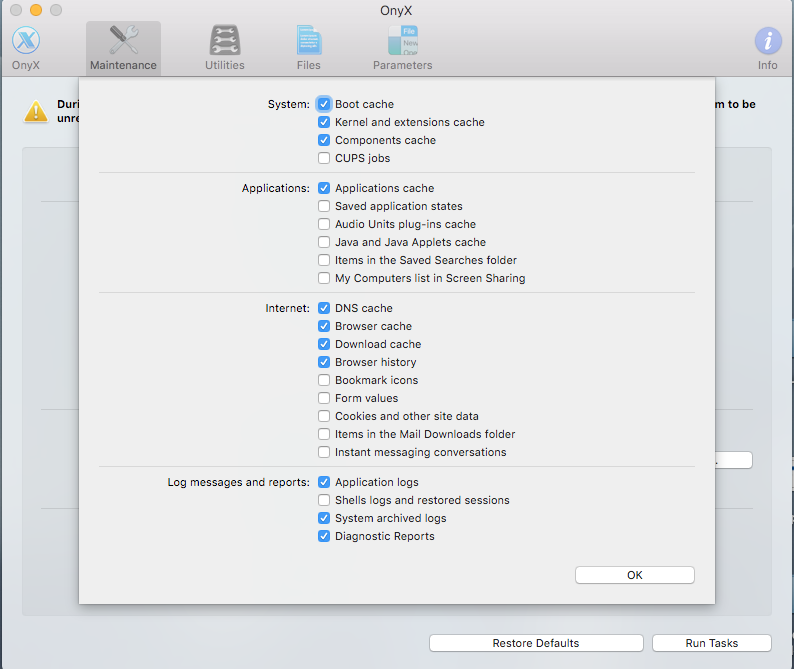This screenshot has width=794, height=669.
Task: Click the partly hidden button behind the sheet
Action: [734, 460]
